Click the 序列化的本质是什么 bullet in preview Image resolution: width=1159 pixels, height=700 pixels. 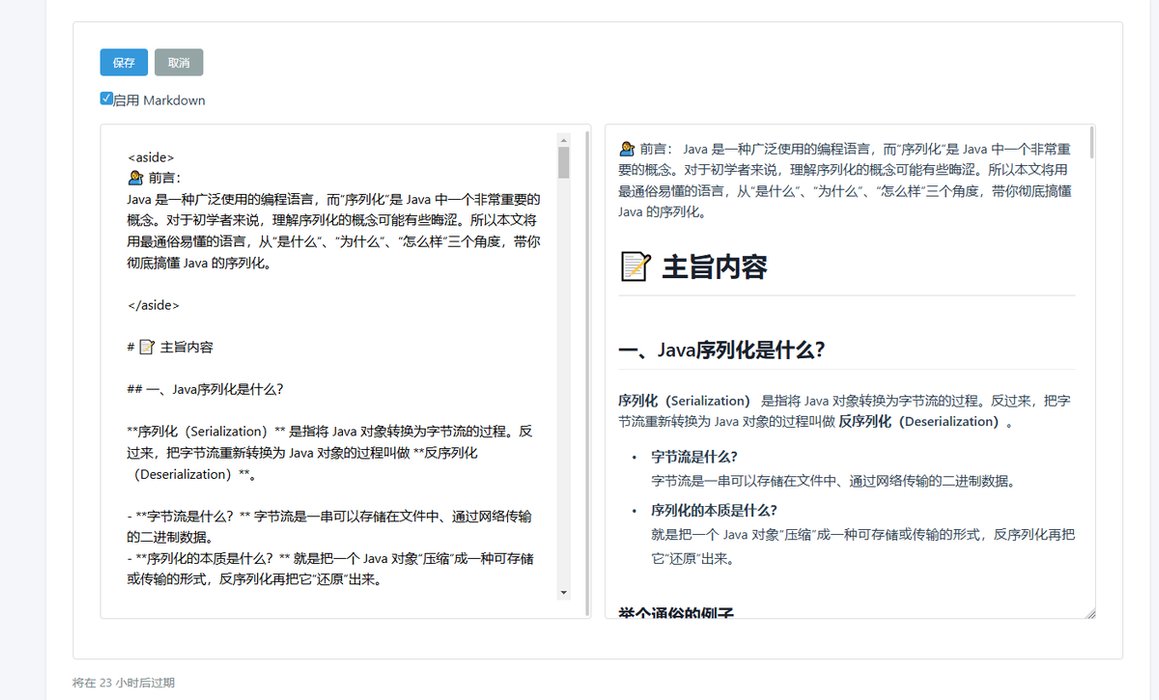click(x=714, y=510)
